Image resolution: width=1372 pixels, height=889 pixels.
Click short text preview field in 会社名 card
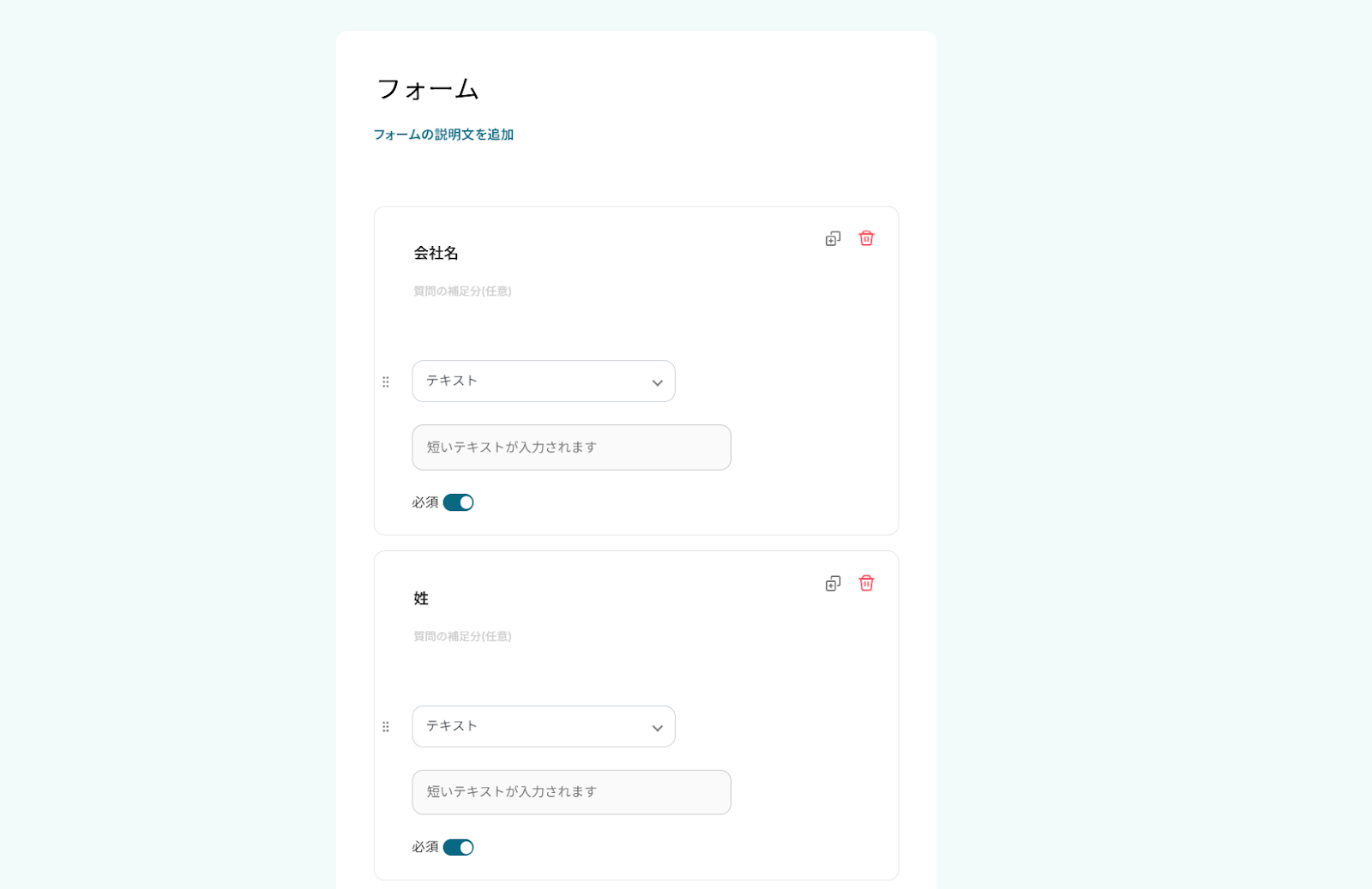pos(571,448)
